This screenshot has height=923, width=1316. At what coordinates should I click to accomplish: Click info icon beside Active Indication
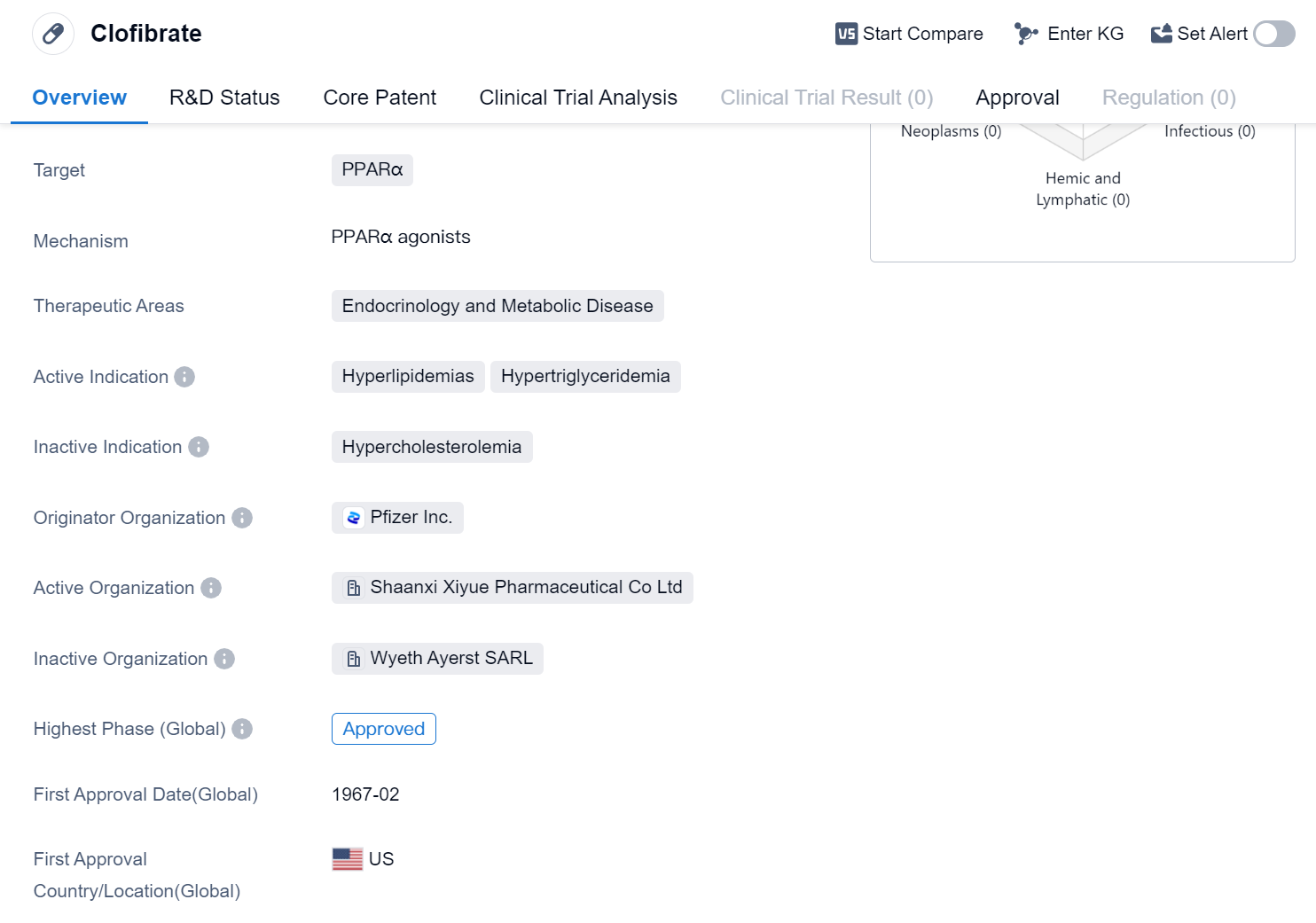tap(184, 377)
